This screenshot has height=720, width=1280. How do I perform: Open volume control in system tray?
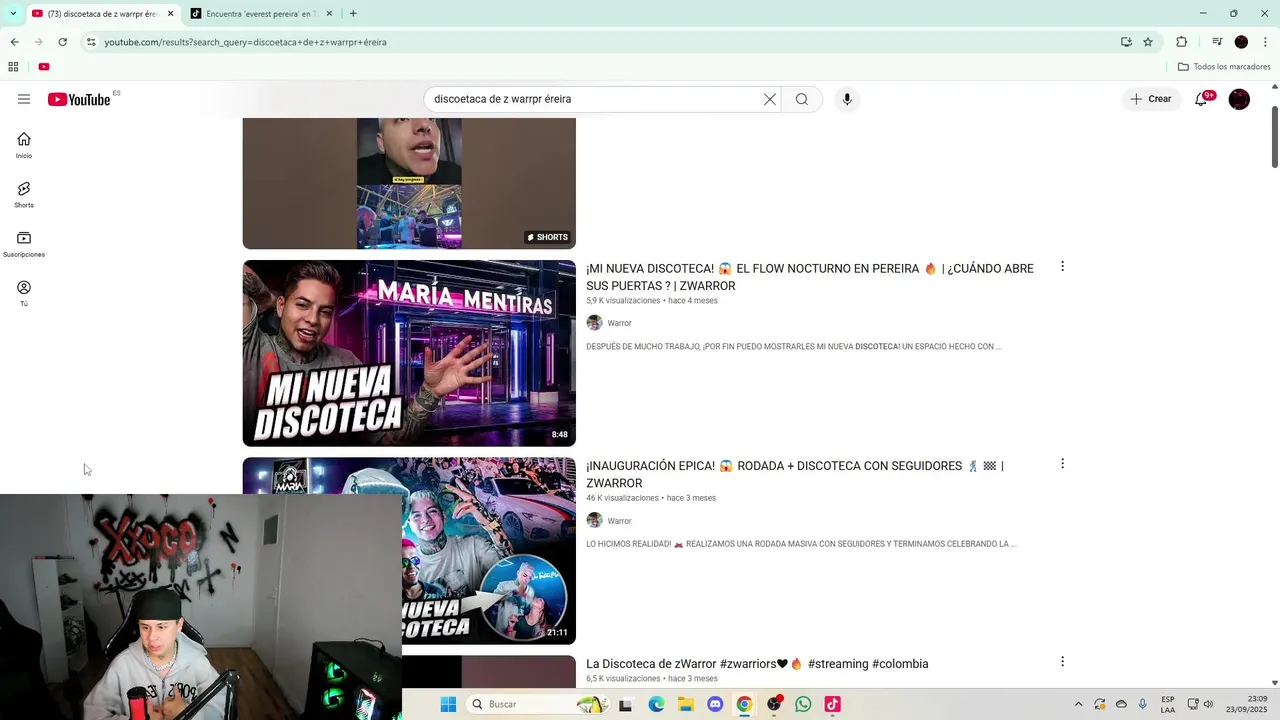1209,704
